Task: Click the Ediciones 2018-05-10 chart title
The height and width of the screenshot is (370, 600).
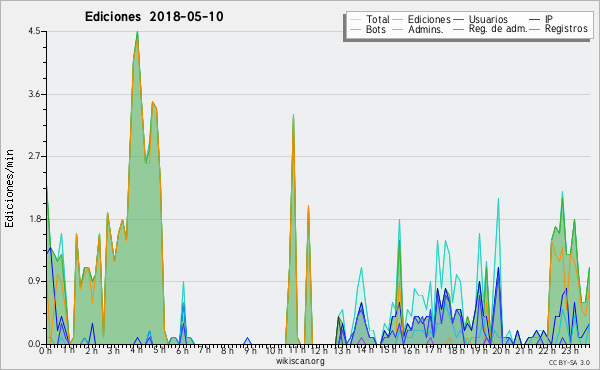Action: point(154,17)
